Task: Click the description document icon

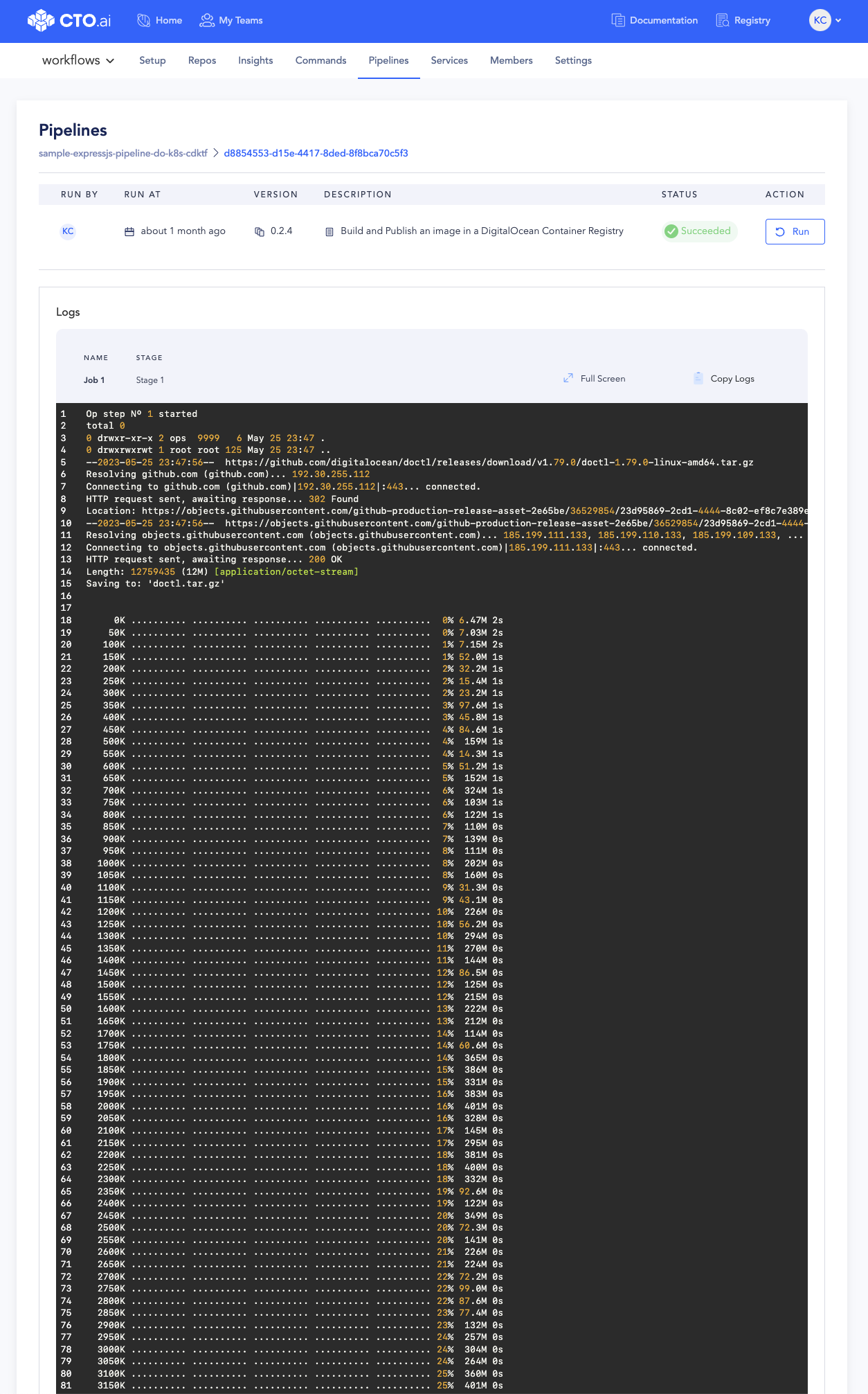Action: pyautogui.click(x=329, y=231)
